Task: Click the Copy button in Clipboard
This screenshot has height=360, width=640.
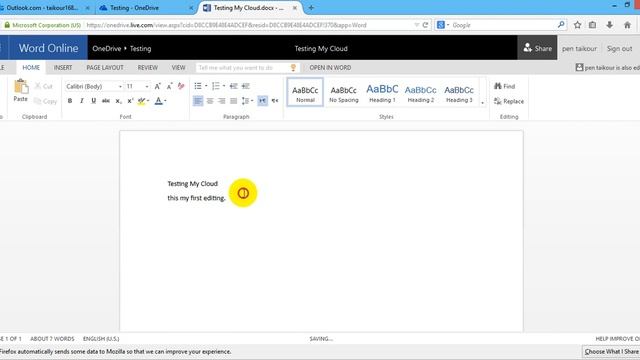Action: [x=45, y=101]
